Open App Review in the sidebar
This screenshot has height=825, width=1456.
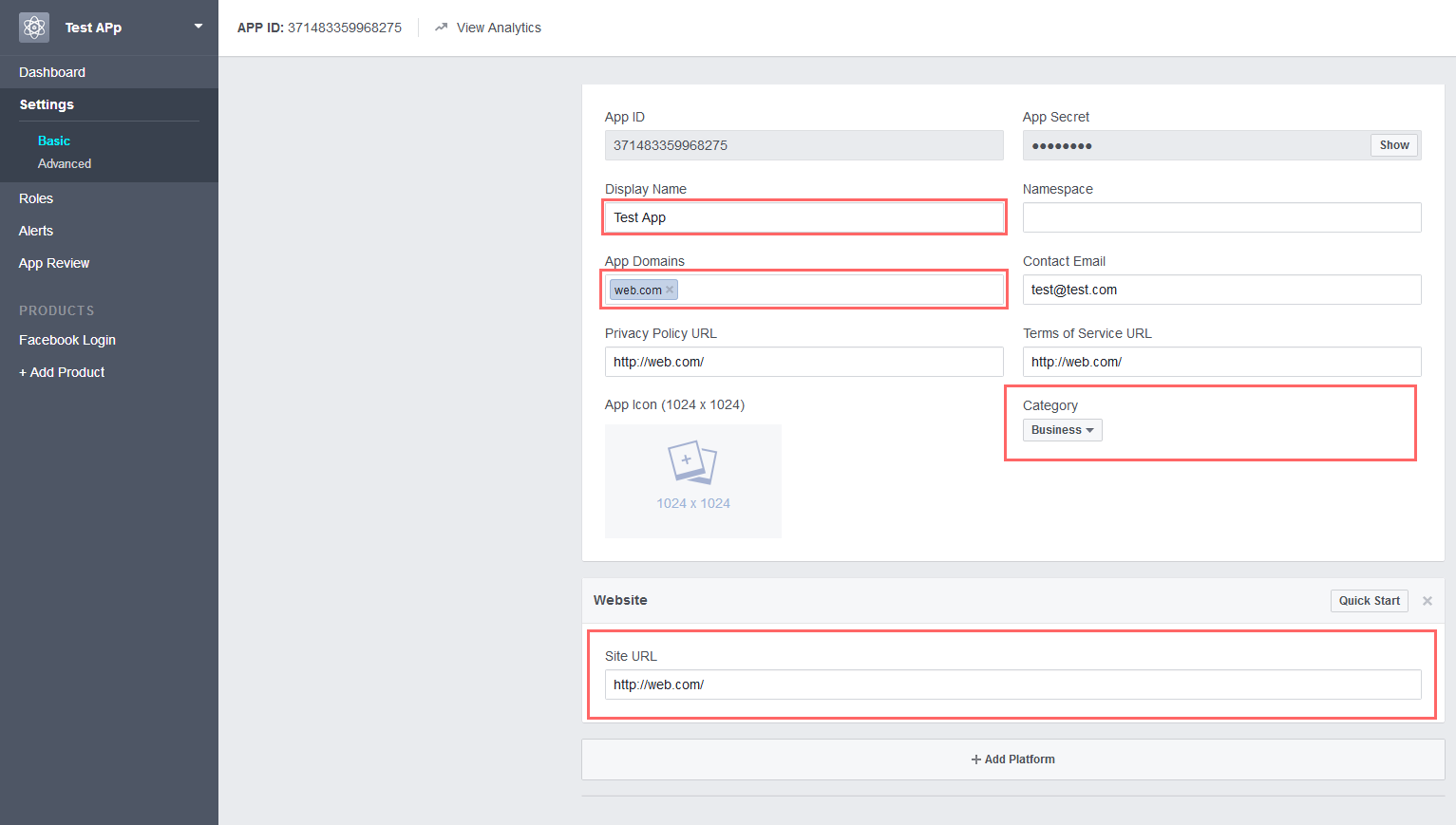click(54, 263)
